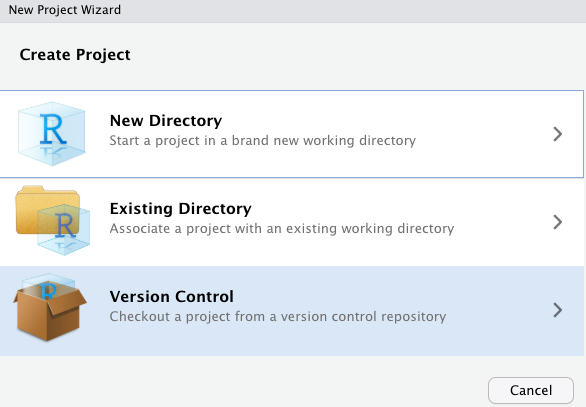The width and height of the screenshot is (586, 407).
Task: Click the yellow folder in Existing Directory icon
Action: (x=47, y=210)
